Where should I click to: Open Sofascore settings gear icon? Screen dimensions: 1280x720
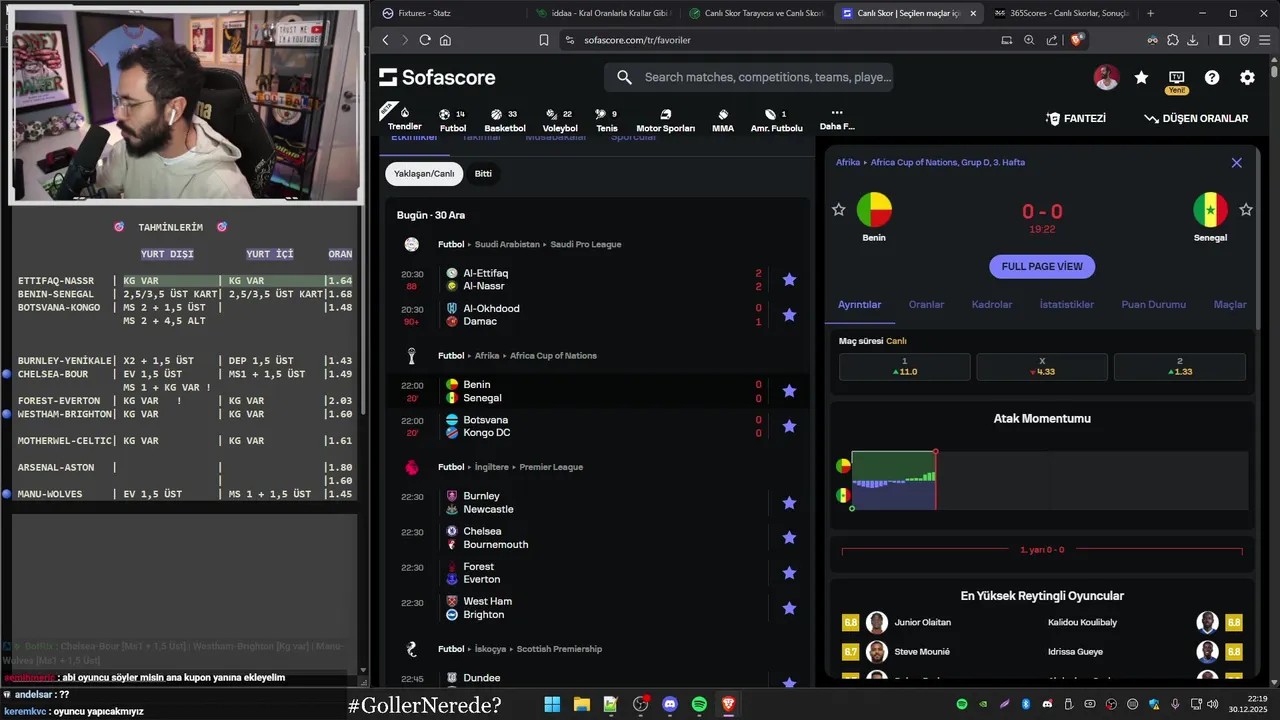[1247, 77]
